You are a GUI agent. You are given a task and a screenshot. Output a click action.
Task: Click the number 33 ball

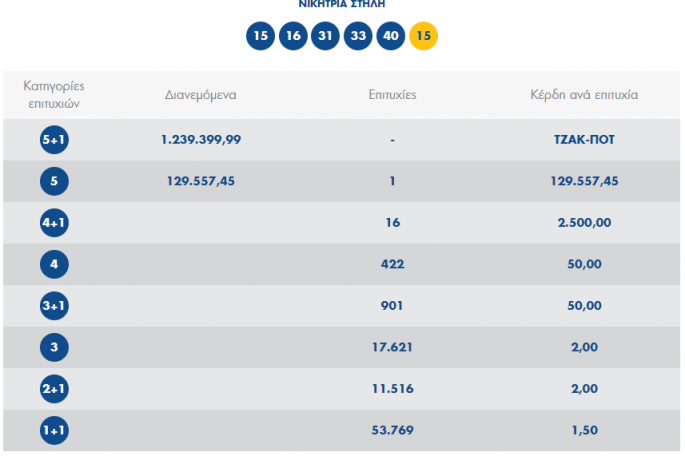[357, 36]
